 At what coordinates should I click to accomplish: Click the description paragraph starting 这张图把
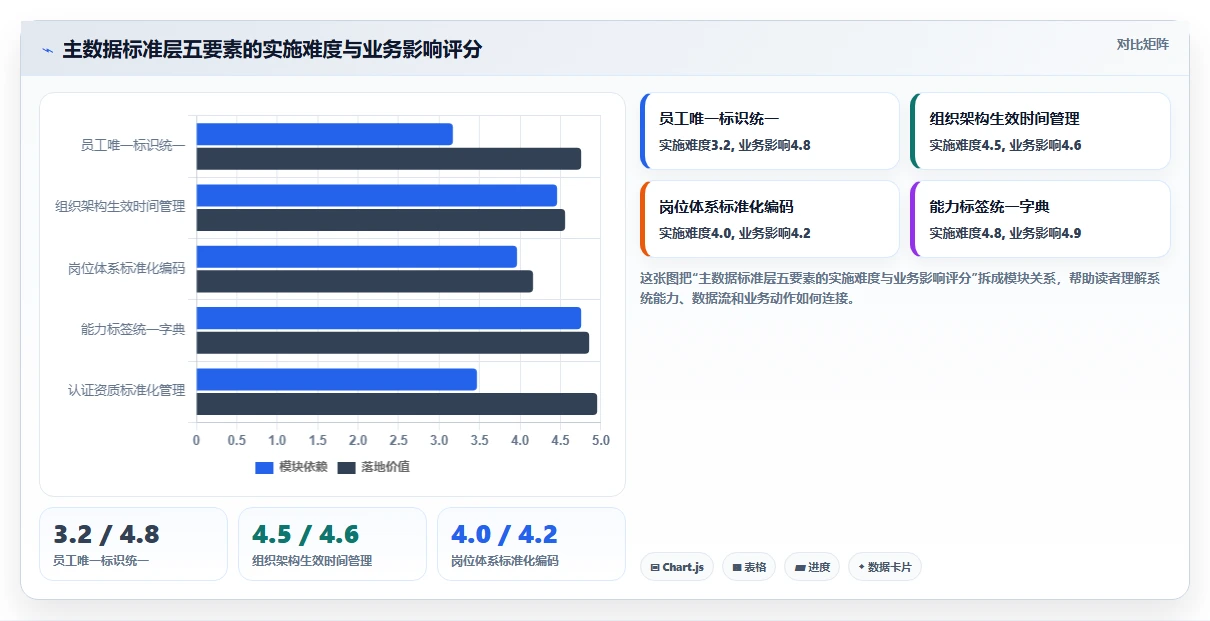pyautogui.click(x=900, y=288)
